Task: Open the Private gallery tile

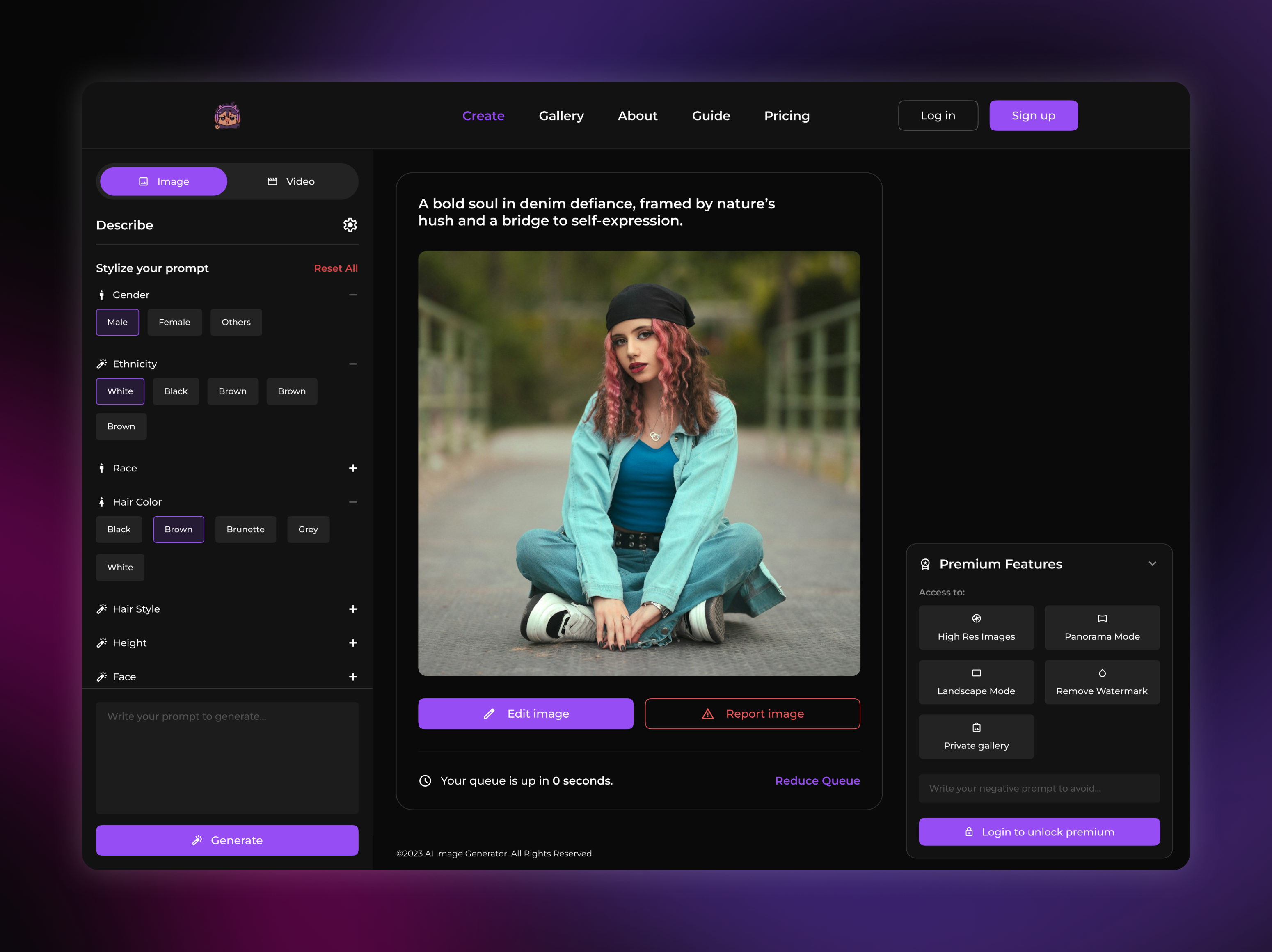Action: point(976,737)
